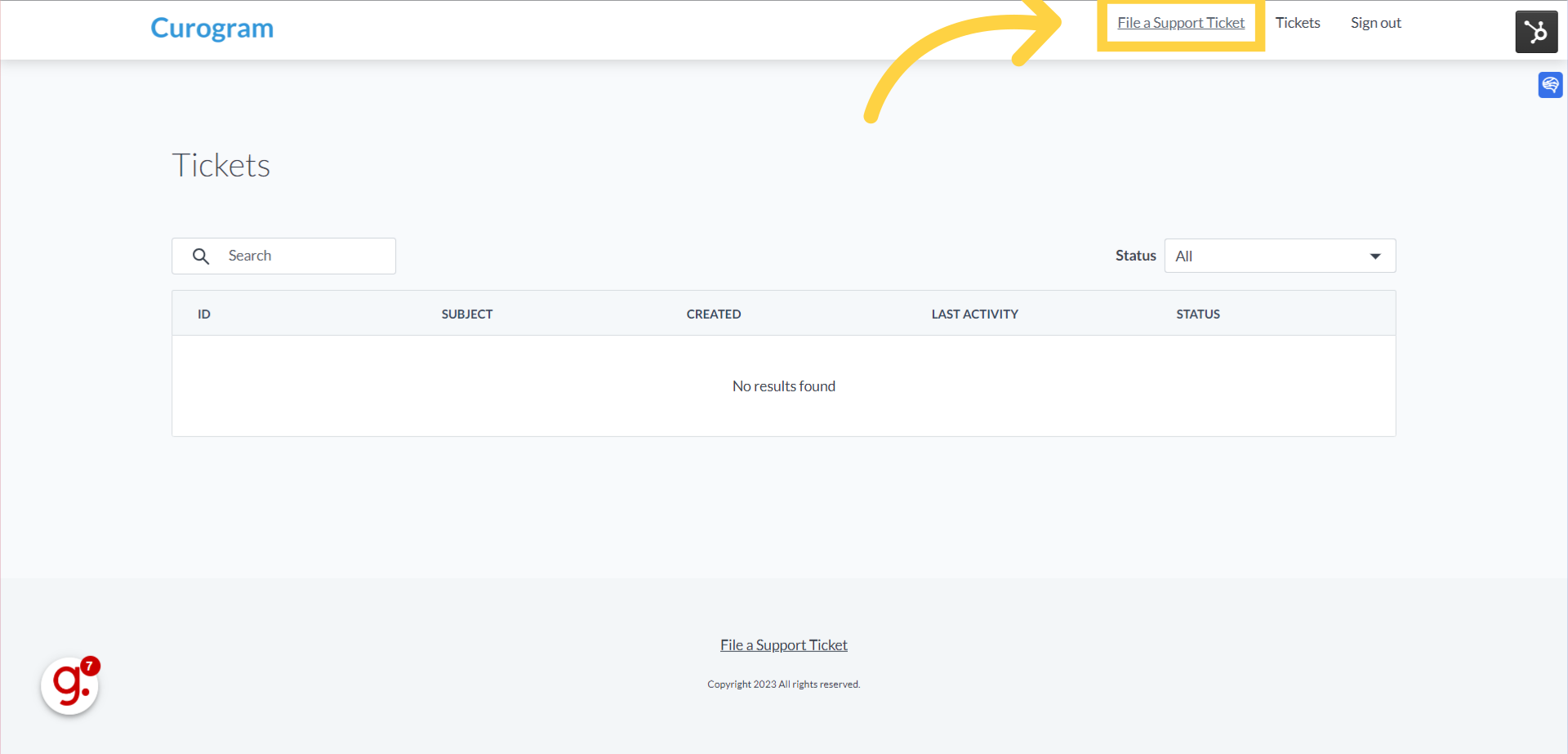
Task: Sort tickets by the STATUS column header
Action: click(x=1198, y=314)
